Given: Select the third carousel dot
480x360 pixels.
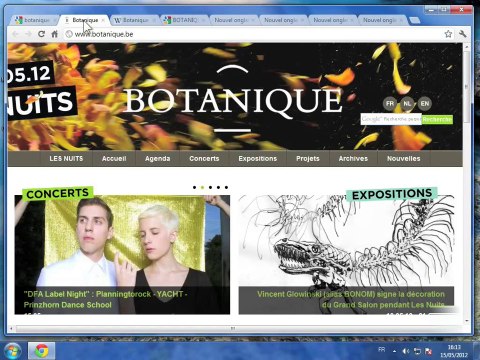Looking at the screenshot, I should click(x=210, y=187).
